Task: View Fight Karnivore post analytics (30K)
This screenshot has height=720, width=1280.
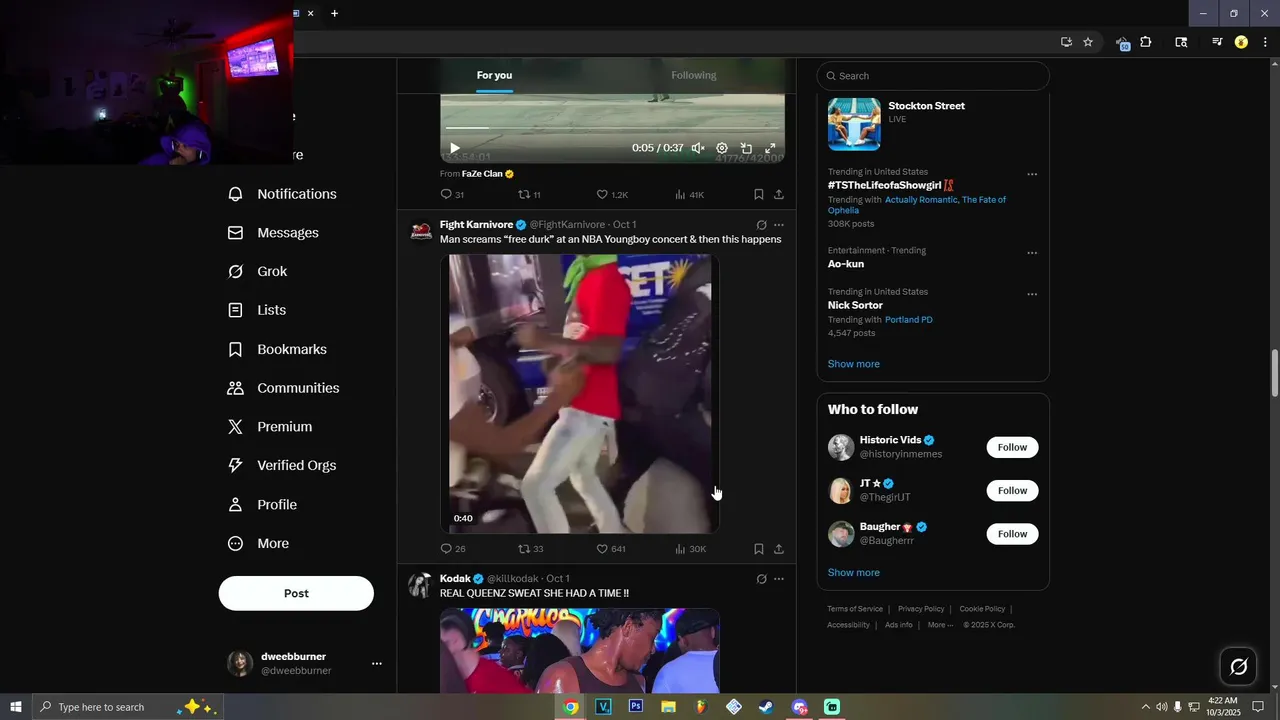Action: [691, 549]
